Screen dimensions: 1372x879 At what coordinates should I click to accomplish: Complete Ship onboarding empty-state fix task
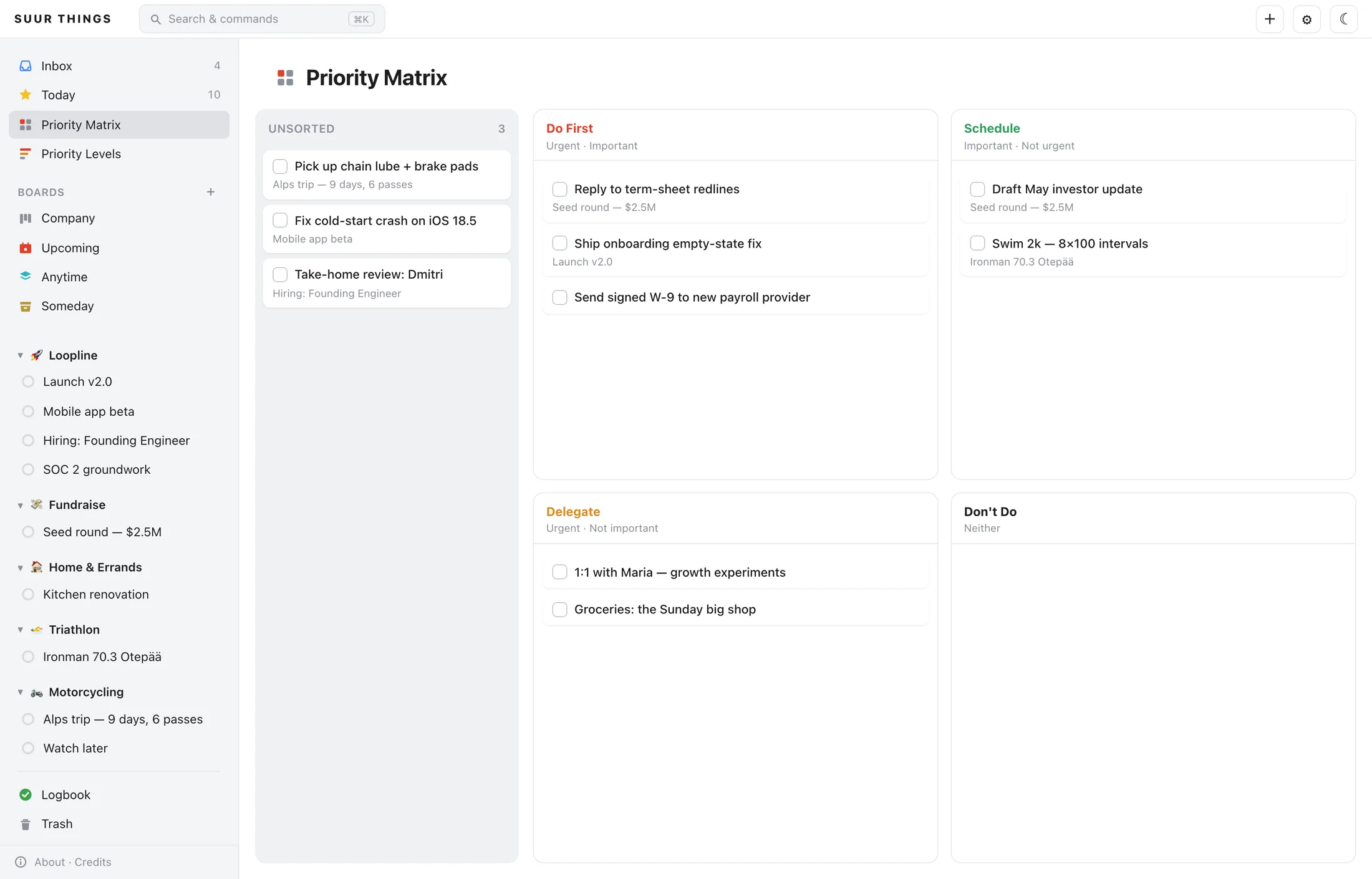pos(560,244)
